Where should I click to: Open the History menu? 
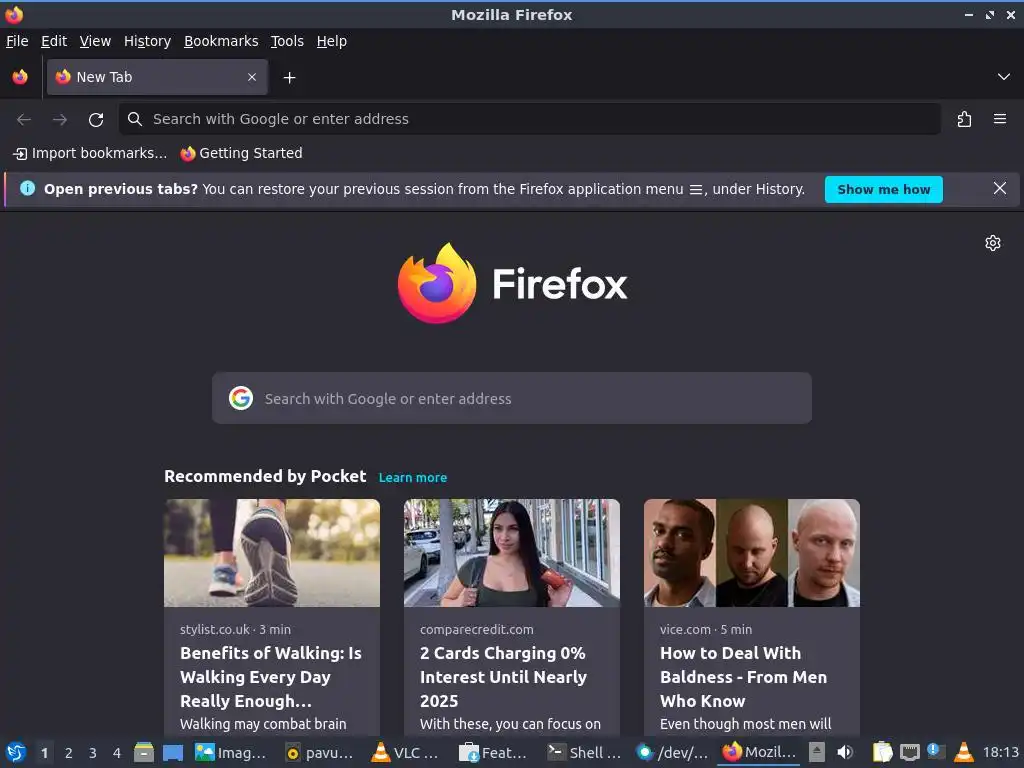pyautogui.click(x=148, y=41)
